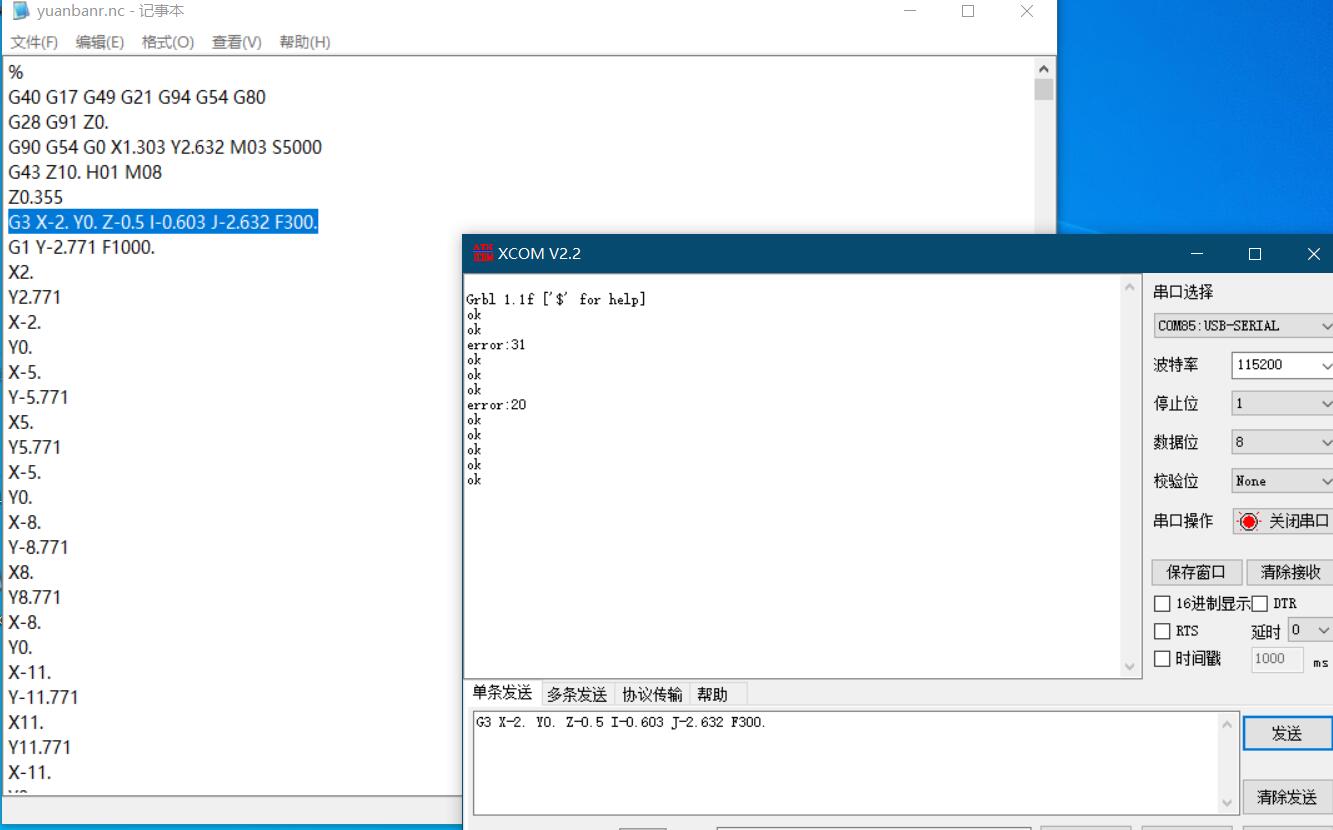Minimize the XCOM V2.2 window

tap(1197, 254)
